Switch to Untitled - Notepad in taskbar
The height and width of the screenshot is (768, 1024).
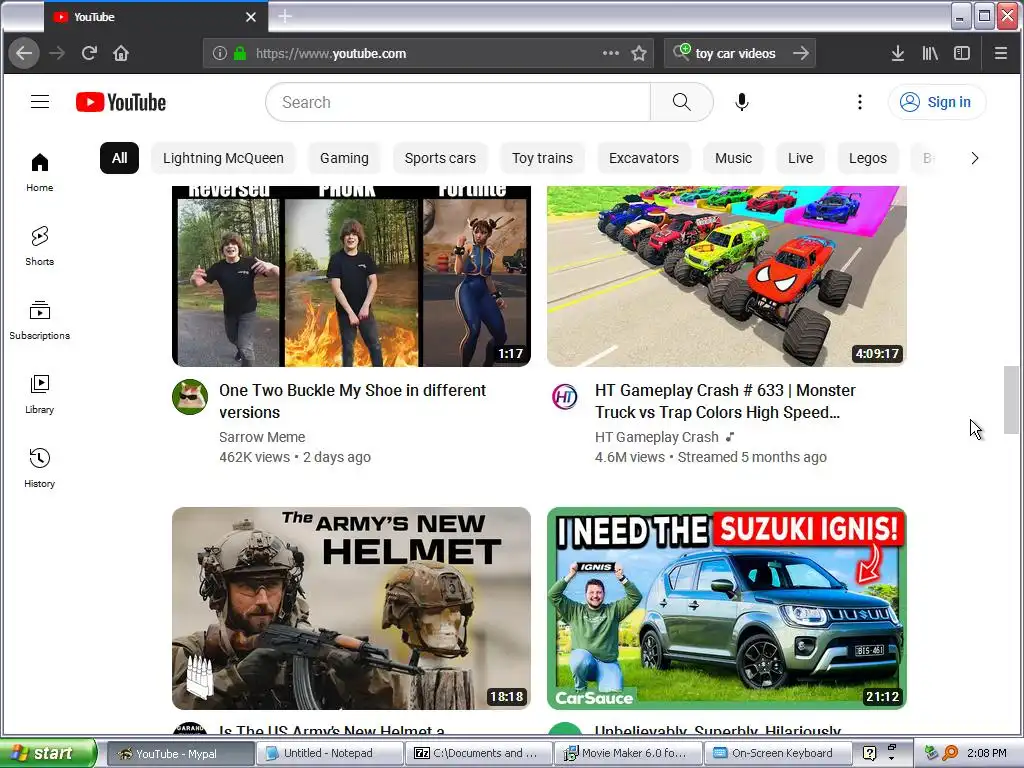328,753
